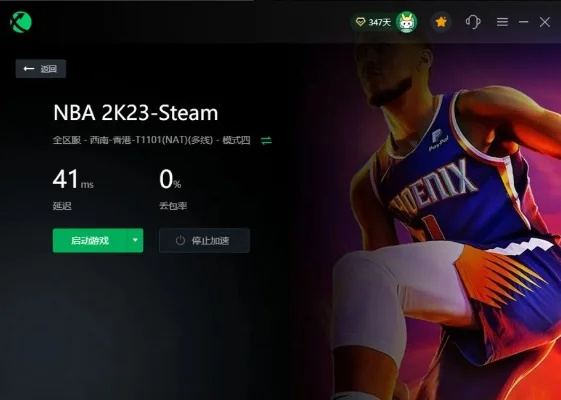Click the 延迟 label
Image resolution: width=561 pixels, height=400 pixels.
coord(62,206)
